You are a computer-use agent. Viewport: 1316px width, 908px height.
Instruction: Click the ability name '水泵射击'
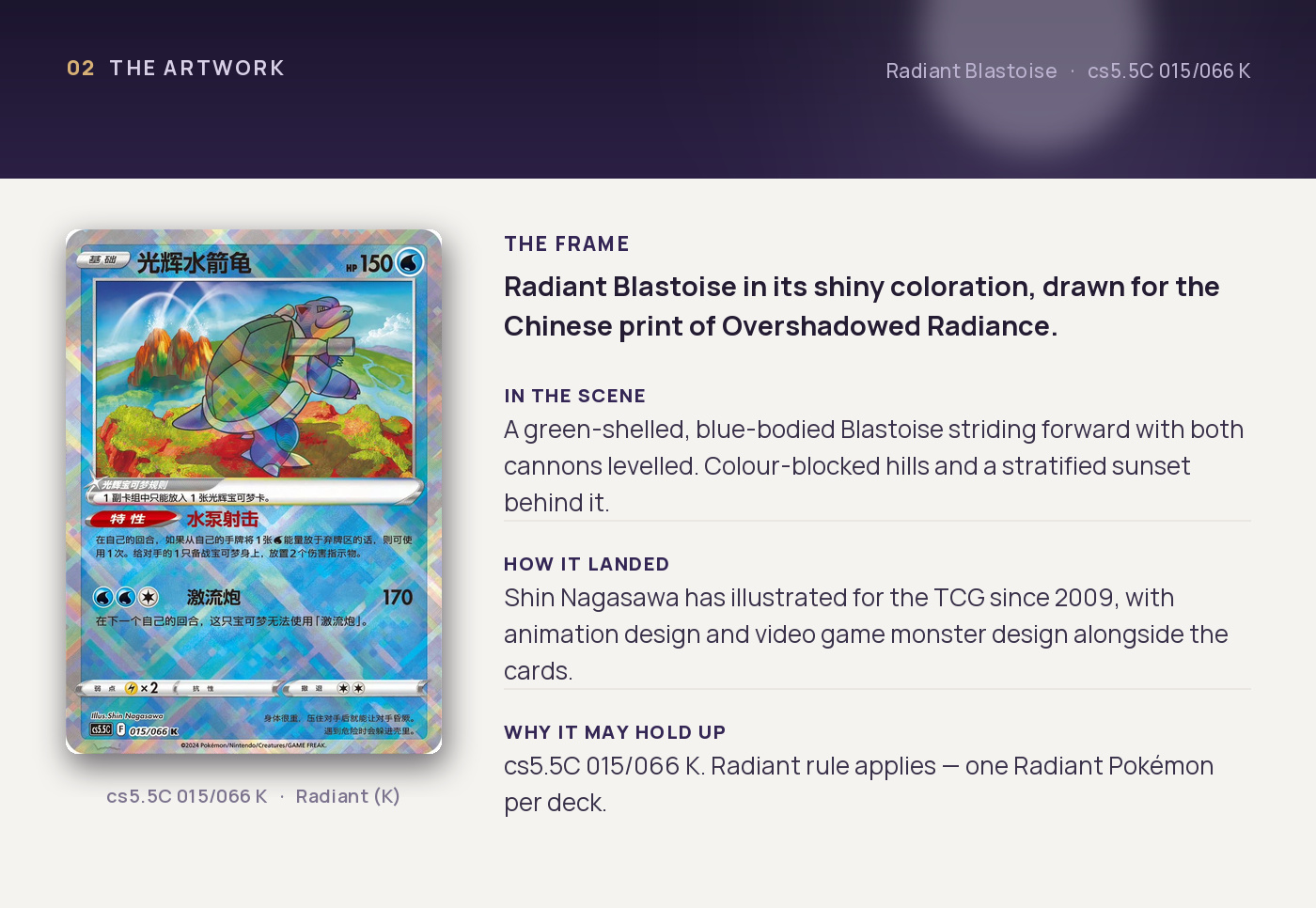223,519
